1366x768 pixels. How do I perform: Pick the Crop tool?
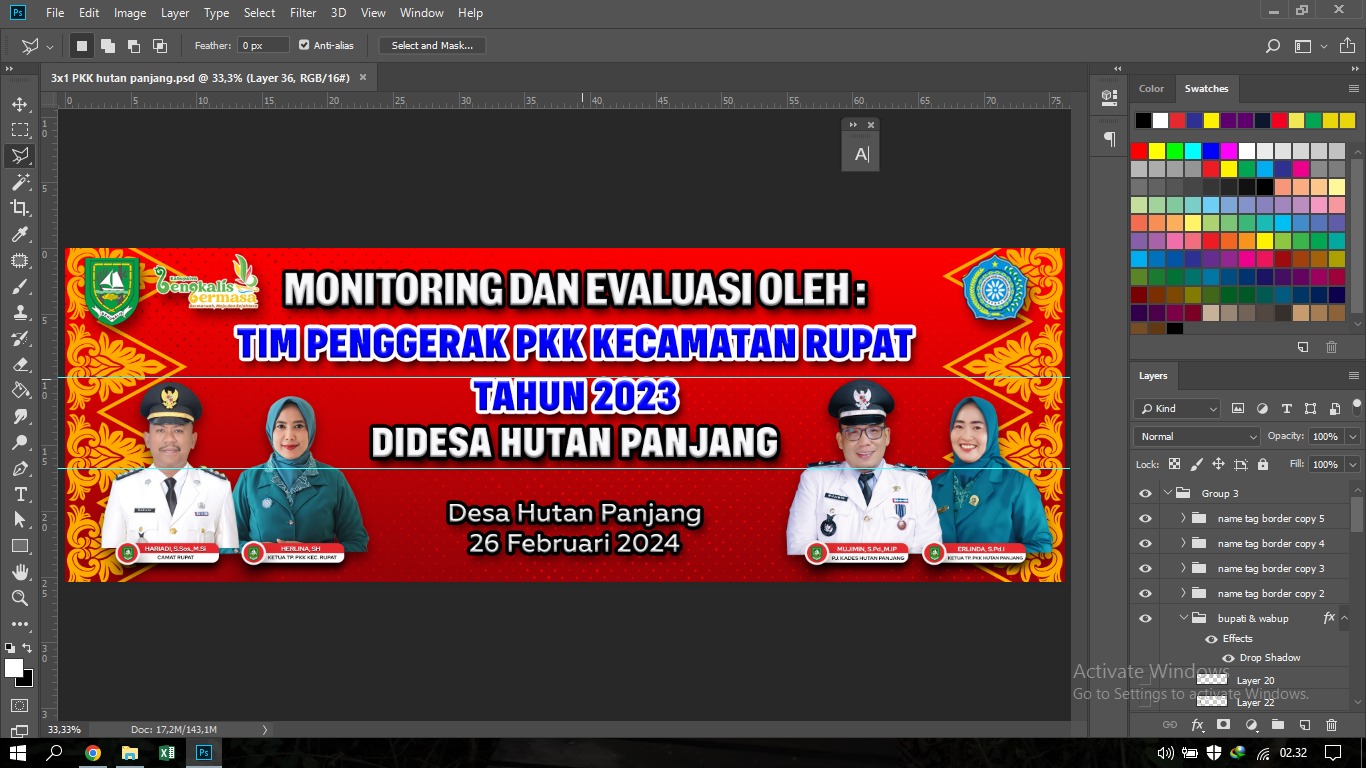(20, 208)
